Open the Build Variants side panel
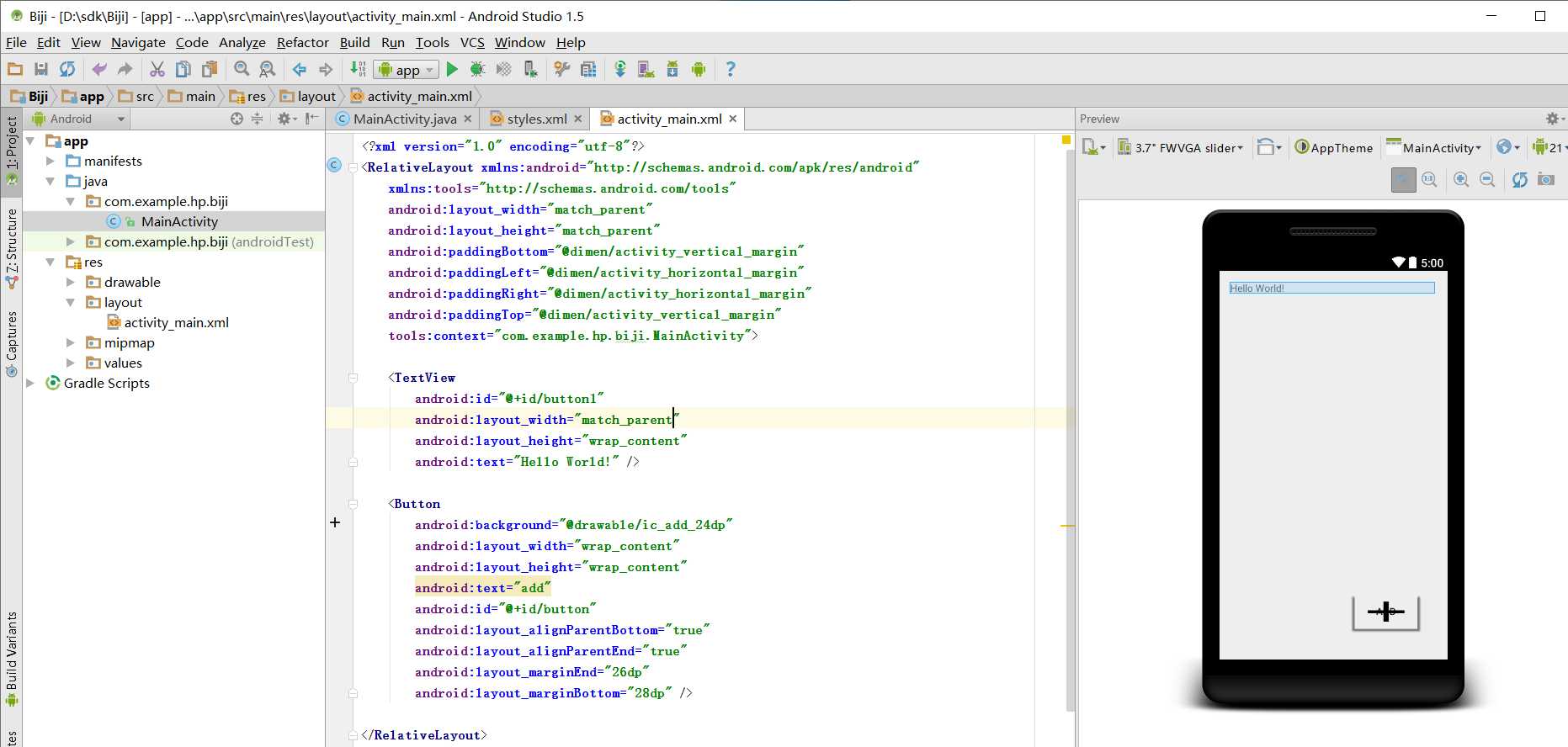1568x747 pixels. (12, 657)
